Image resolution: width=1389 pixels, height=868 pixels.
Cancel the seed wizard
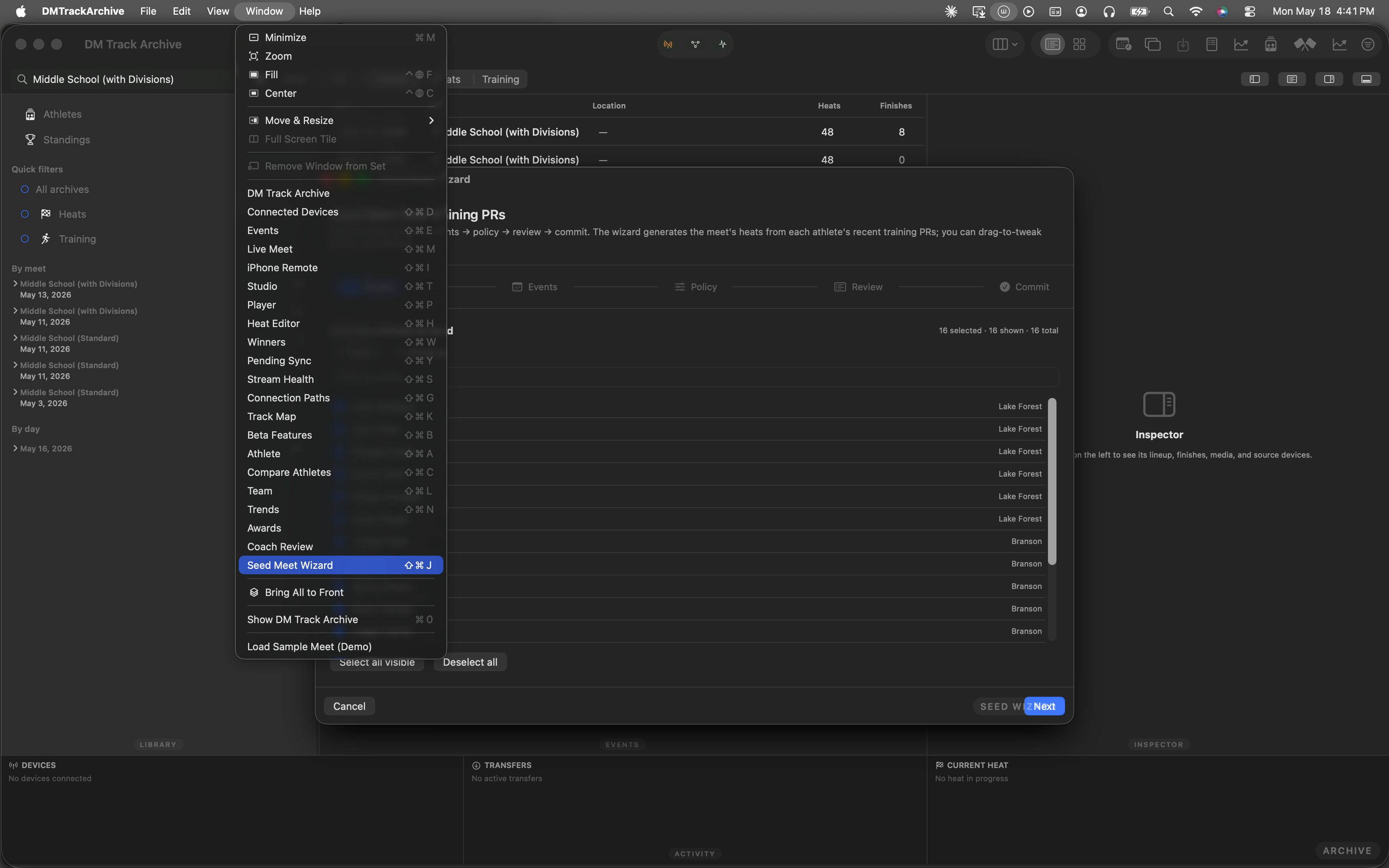pyautogui.click(x=349, y=706)
